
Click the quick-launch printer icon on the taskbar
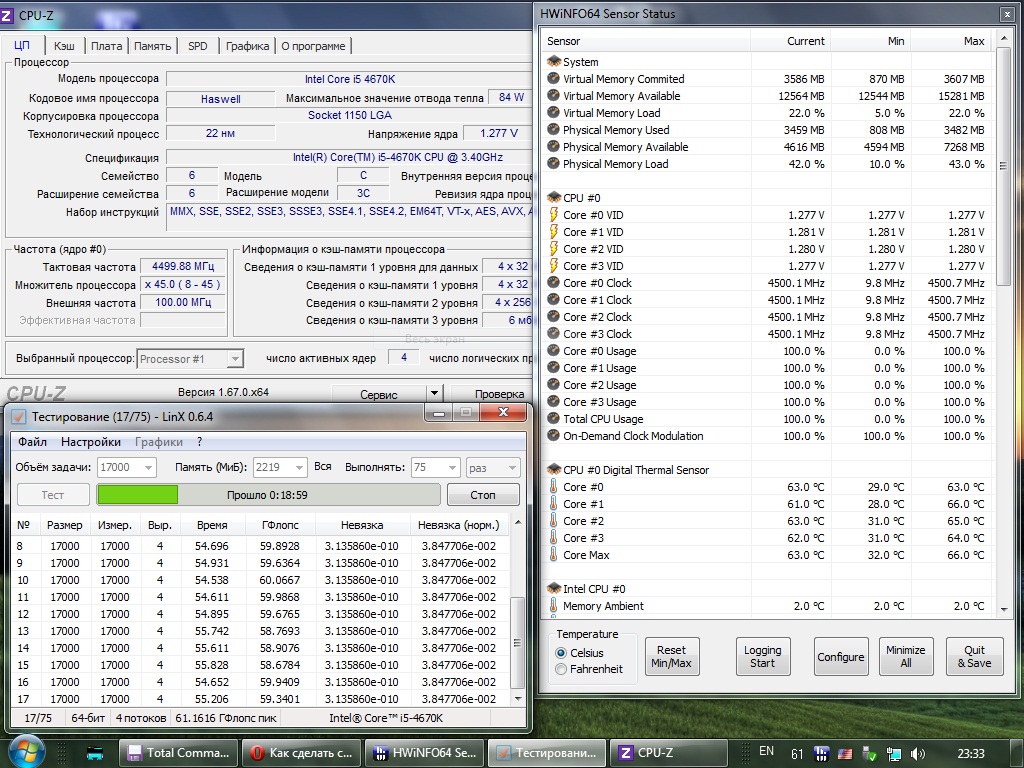coord(95,754)
